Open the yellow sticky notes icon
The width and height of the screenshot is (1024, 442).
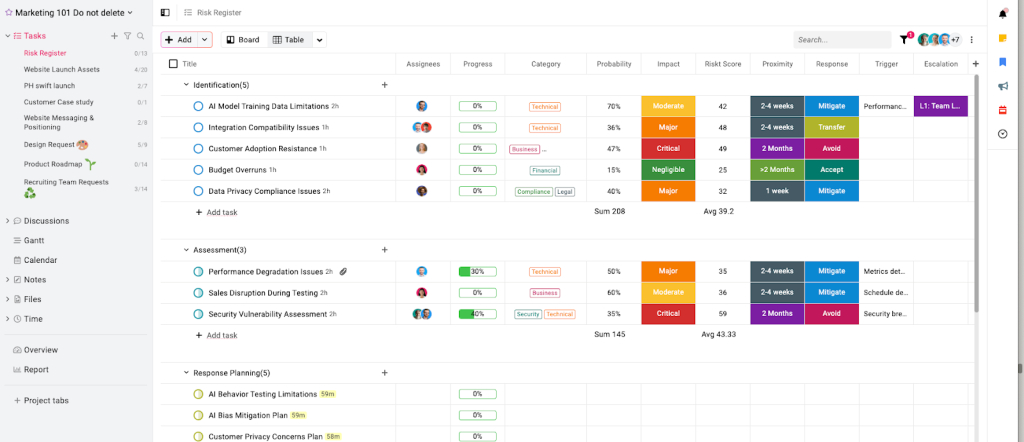tap(1002, 38)
